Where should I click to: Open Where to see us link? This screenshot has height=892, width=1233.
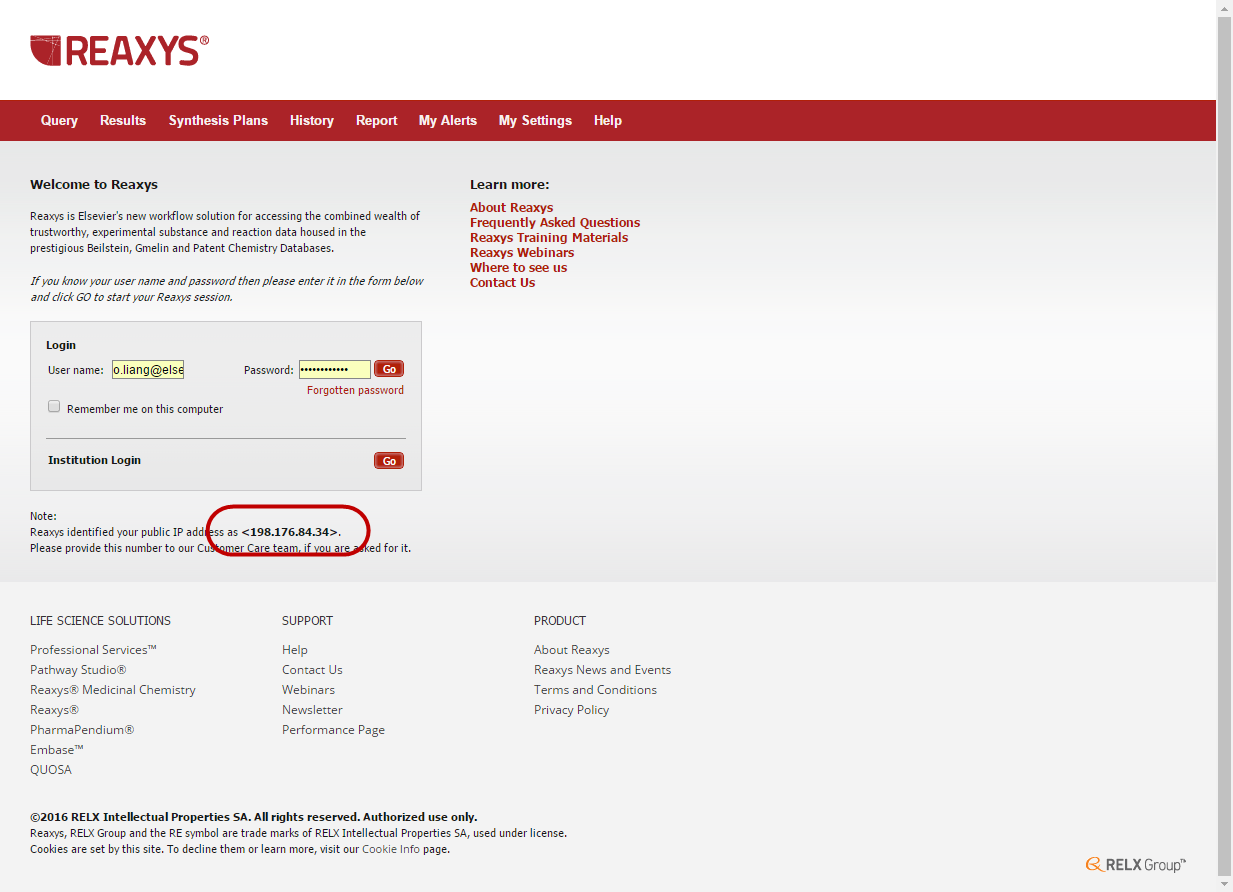[518, 268]
